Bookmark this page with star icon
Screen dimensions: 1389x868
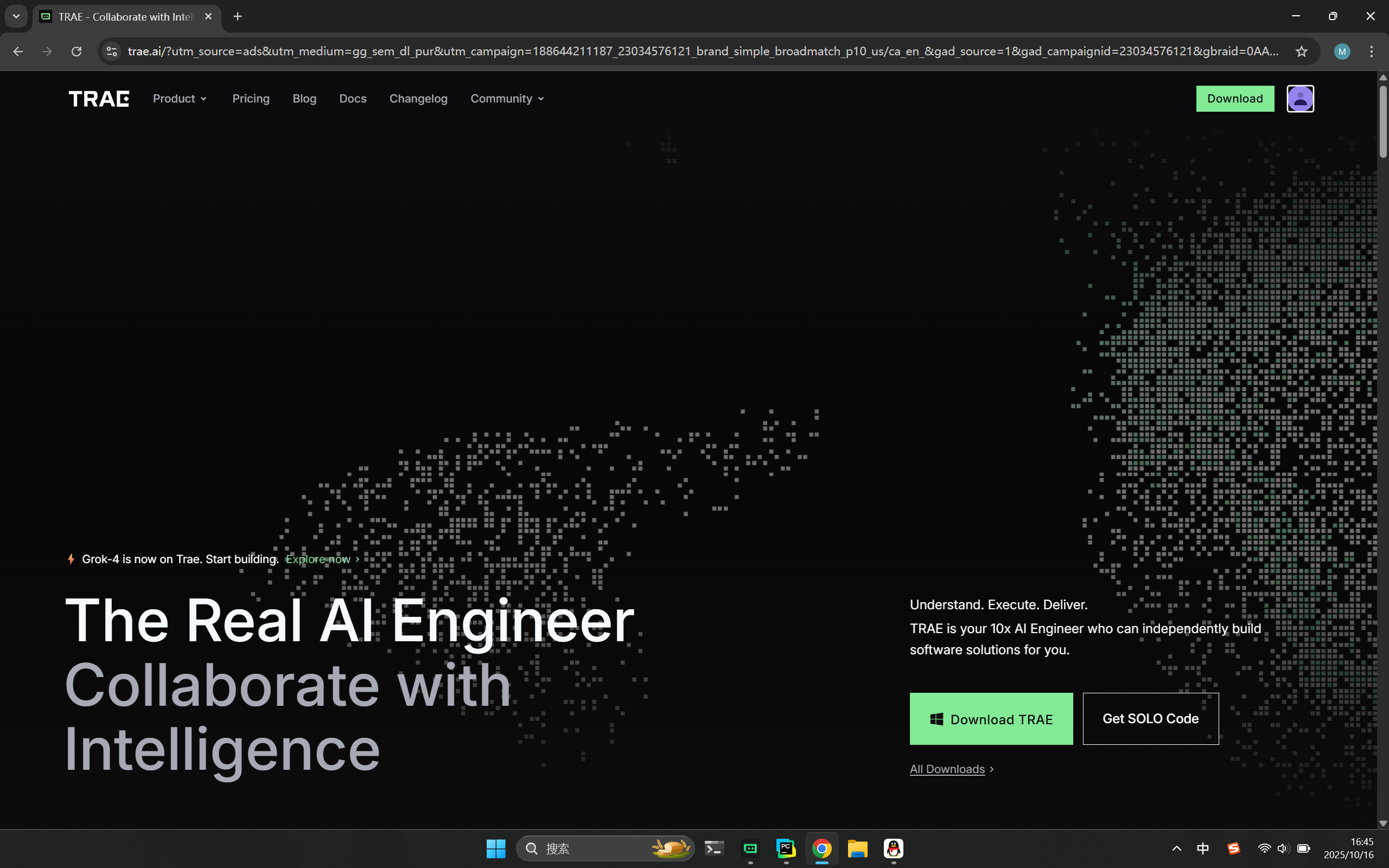pos(1301,52)
